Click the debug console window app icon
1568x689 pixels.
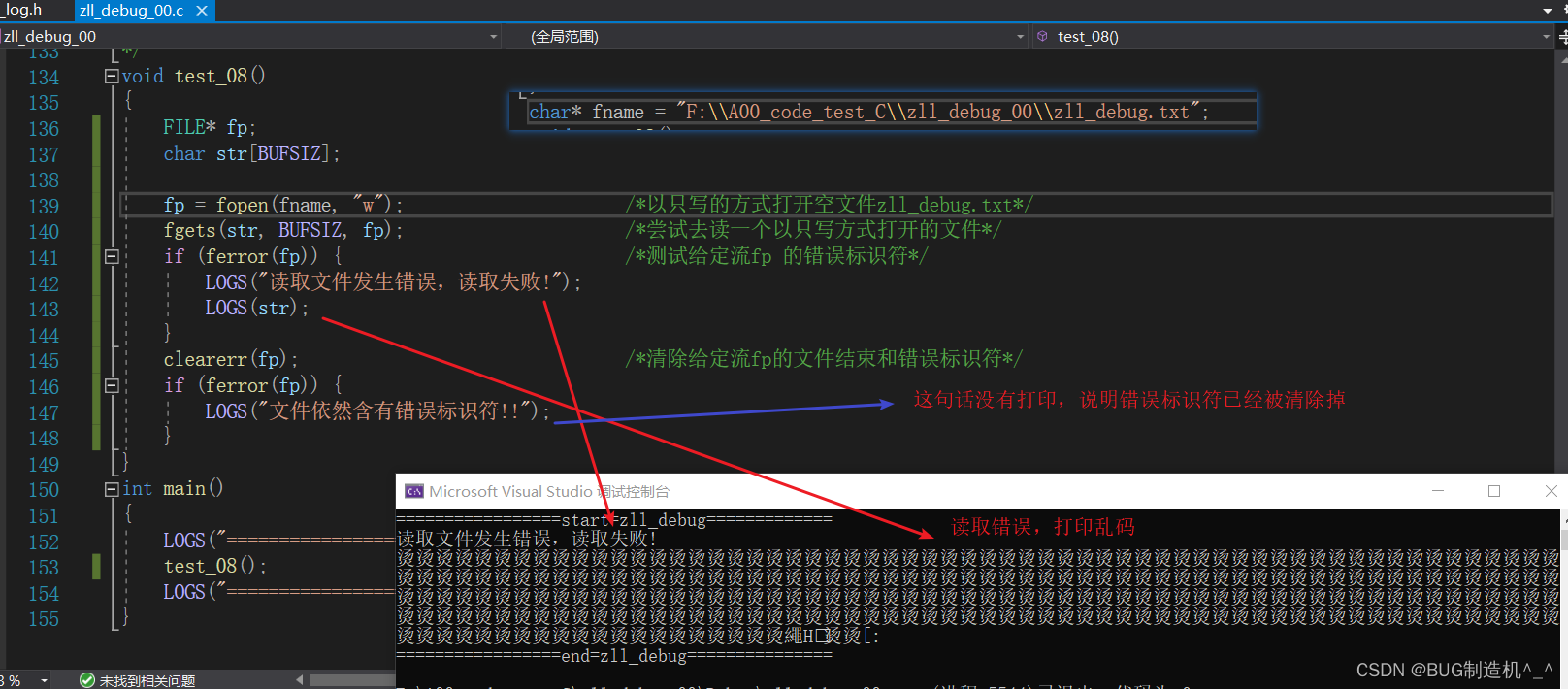click(414, 491)
